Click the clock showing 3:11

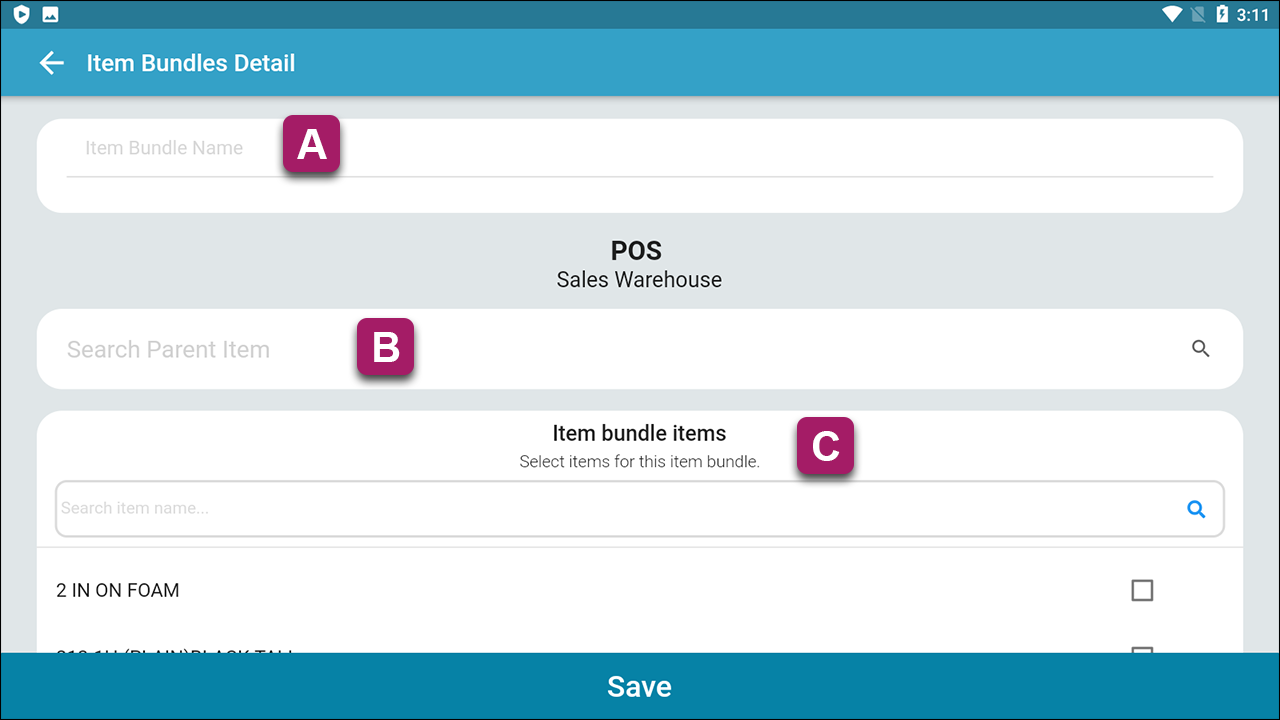pos(1252,14)
